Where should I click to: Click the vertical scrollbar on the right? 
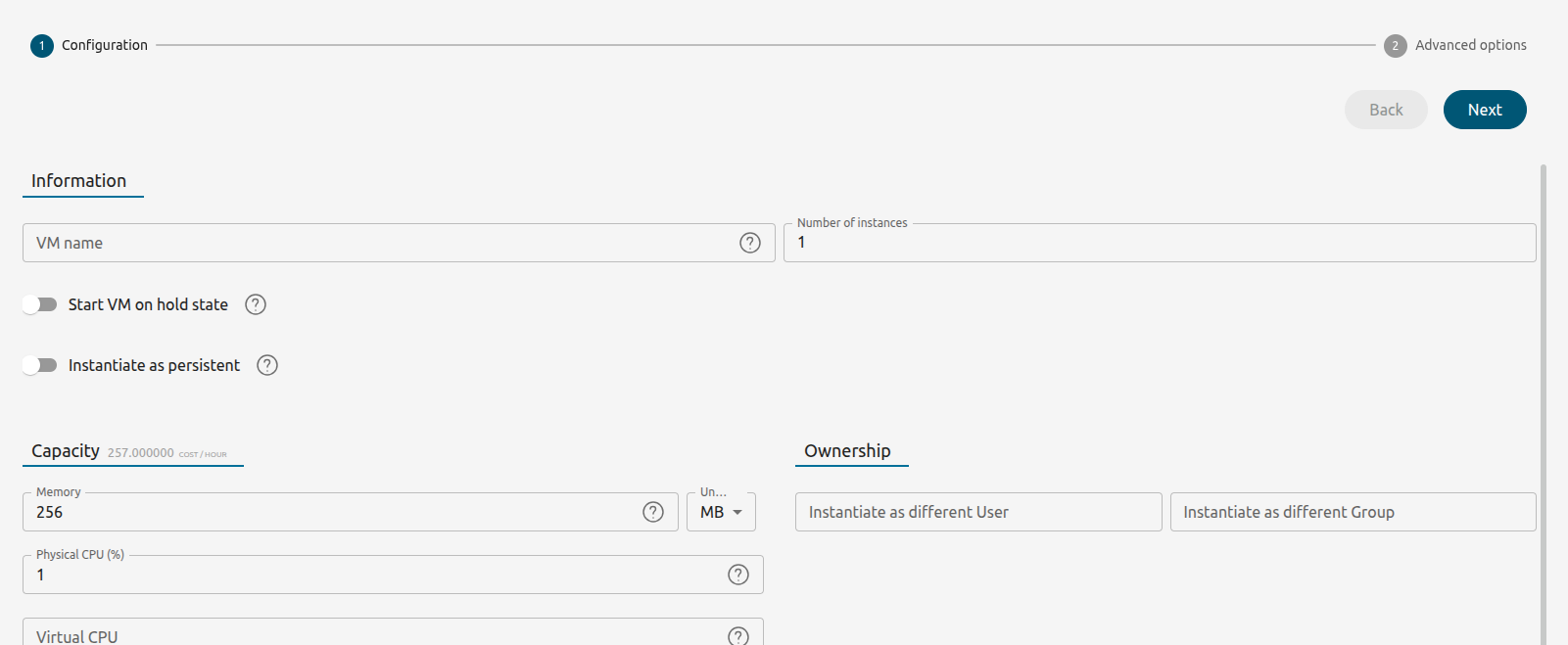pyautogui.click(x=1544, y=392)
